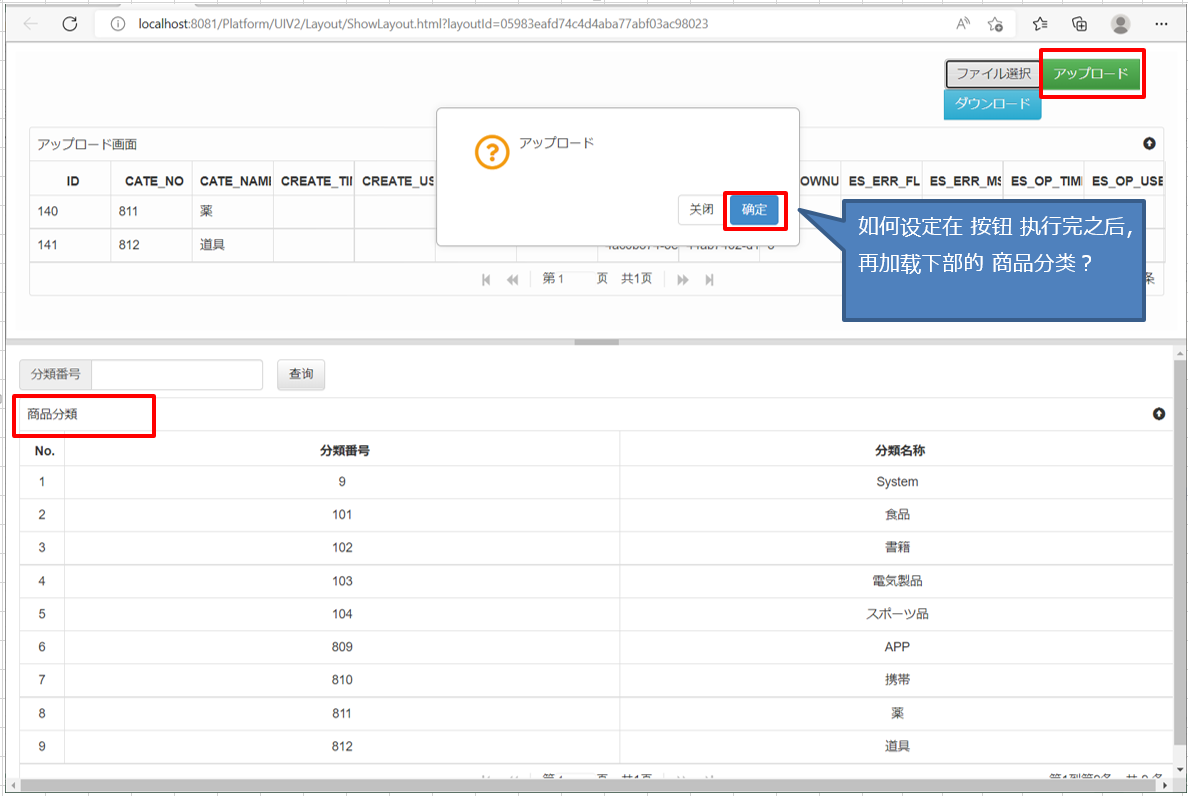This screenshot has width=1188, height=796.
Task: Sort by ID column header
Action: (73, 181)
